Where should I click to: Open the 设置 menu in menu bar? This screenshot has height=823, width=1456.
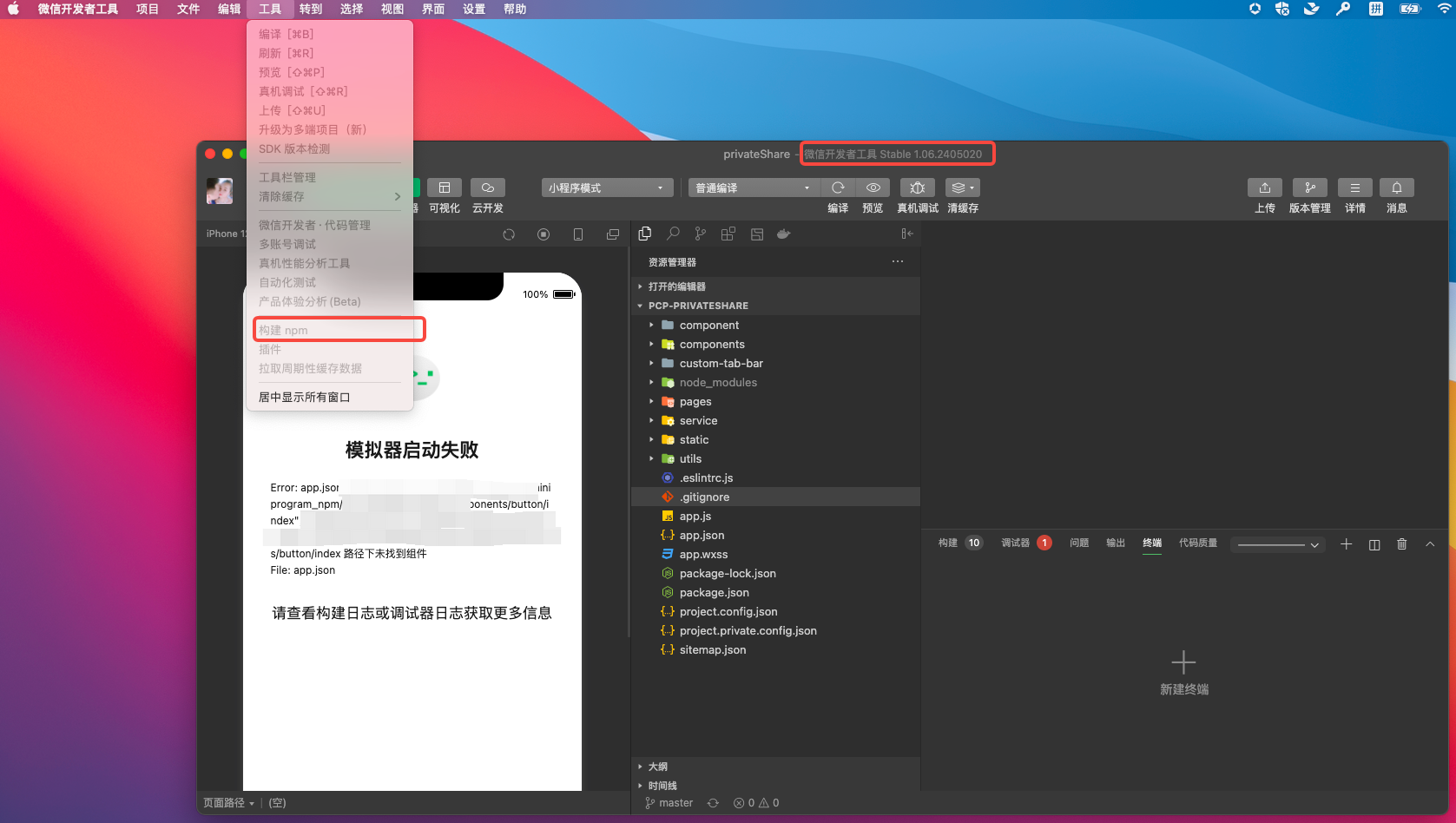point(474,9)
